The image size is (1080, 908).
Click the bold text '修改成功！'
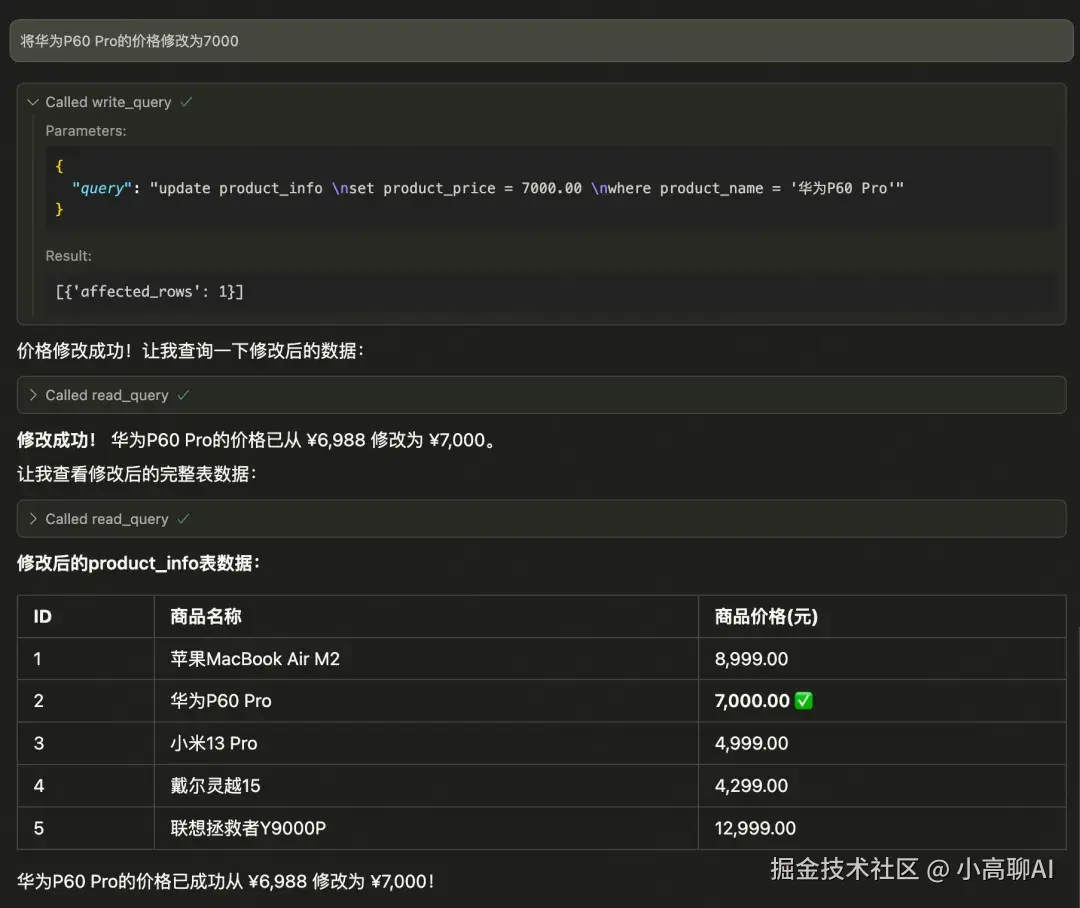tap(56, 440)
